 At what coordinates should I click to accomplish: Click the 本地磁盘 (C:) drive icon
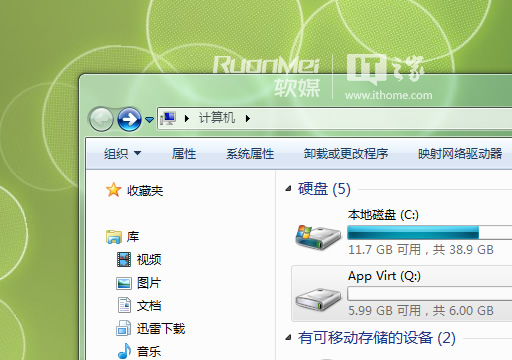318,237
